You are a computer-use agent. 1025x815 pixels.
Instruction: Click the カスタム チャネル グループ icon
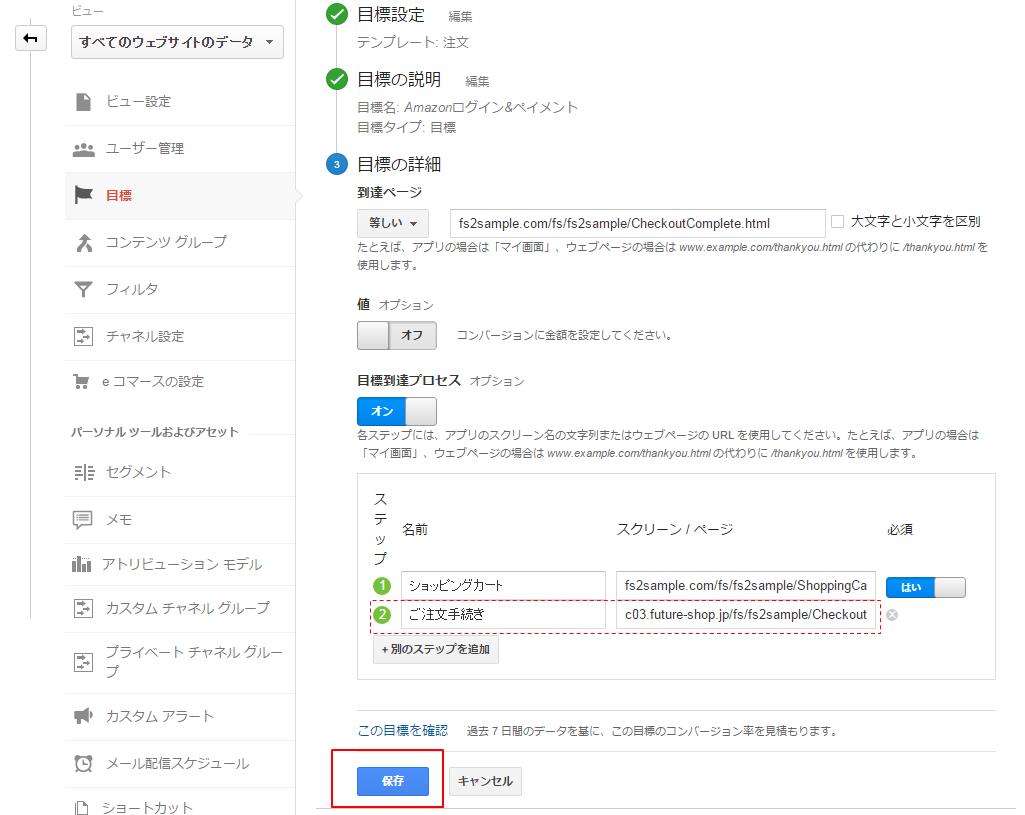(83, 608)
